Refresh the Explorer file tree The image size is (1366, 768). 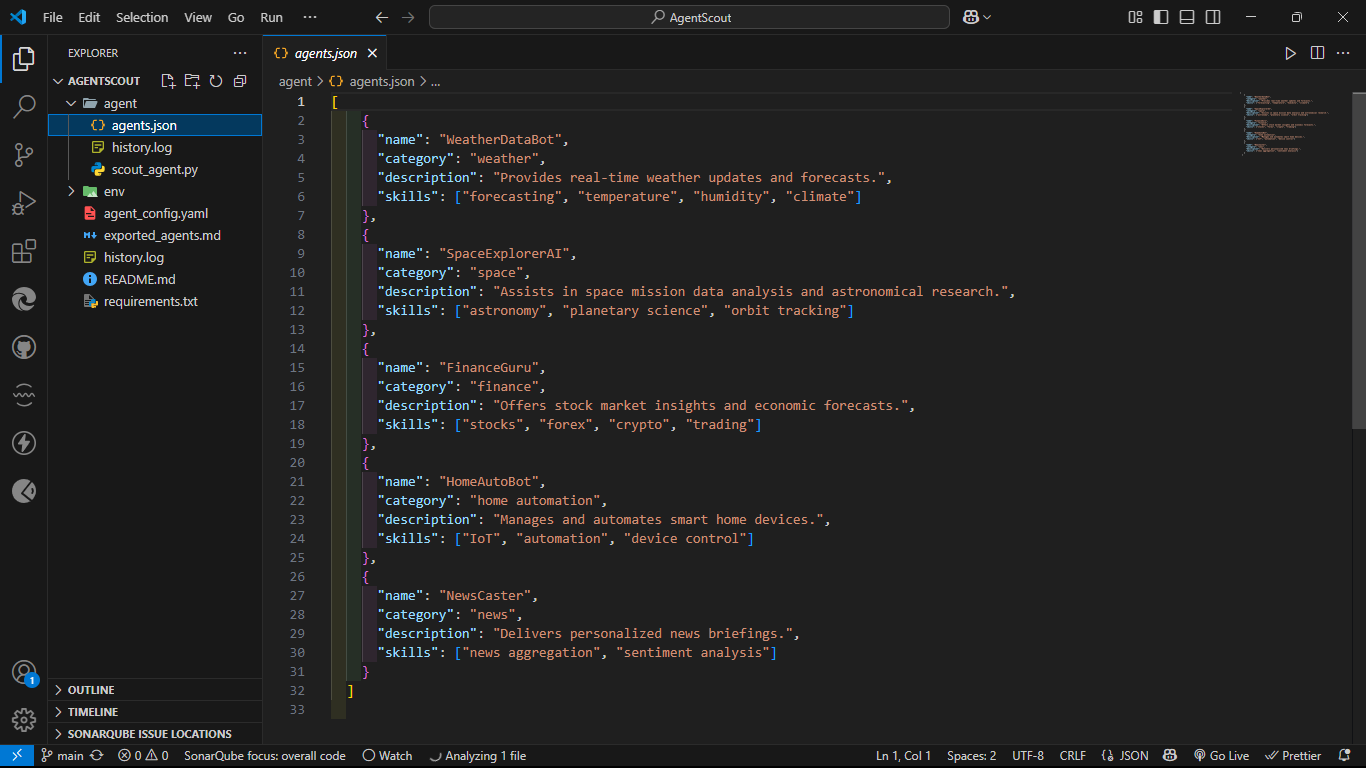click(x=216, y=81)
